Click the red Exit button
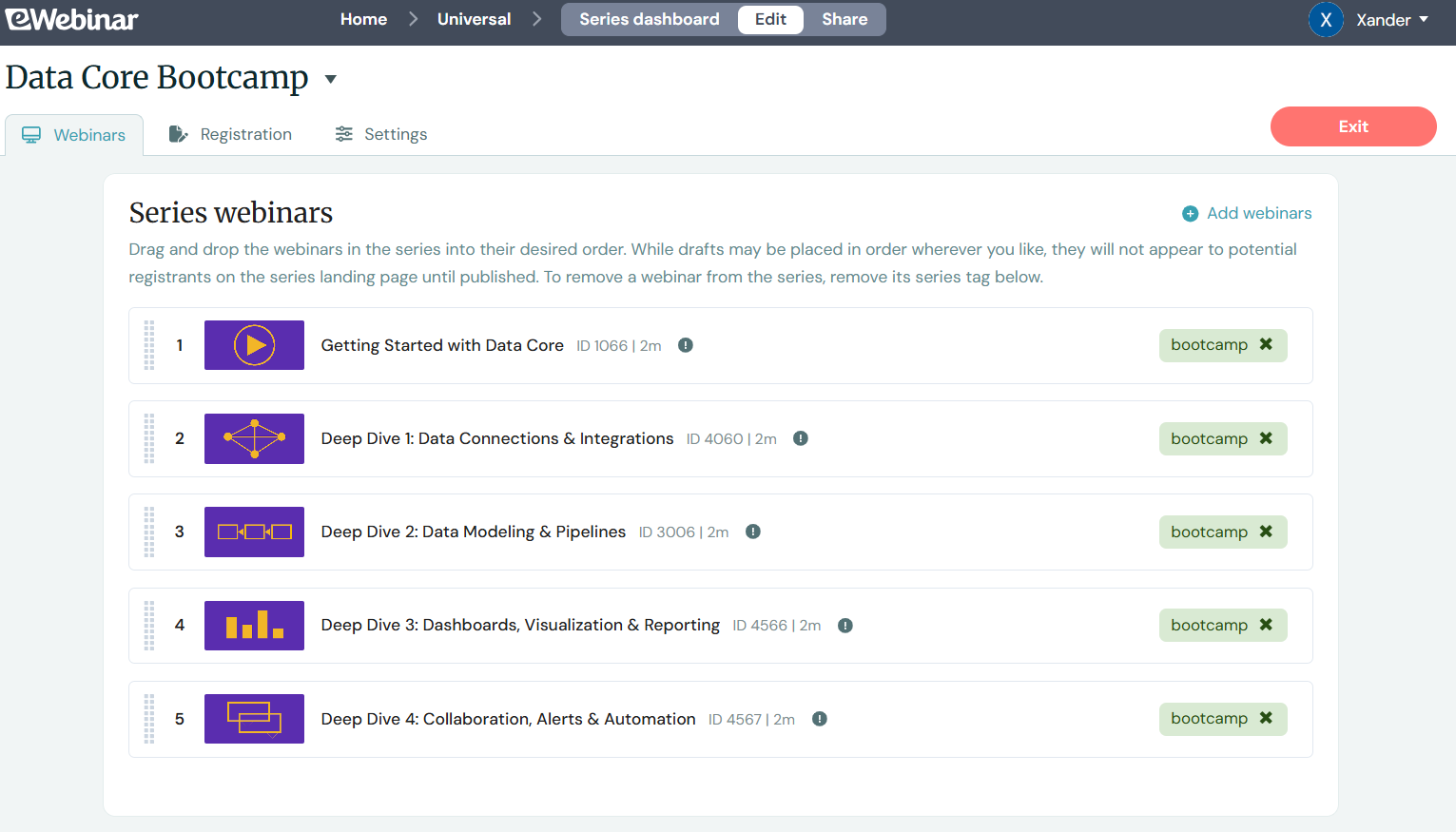Image resolution: width=1456 pixels, height=832 pixels. tap(1353, 126)
